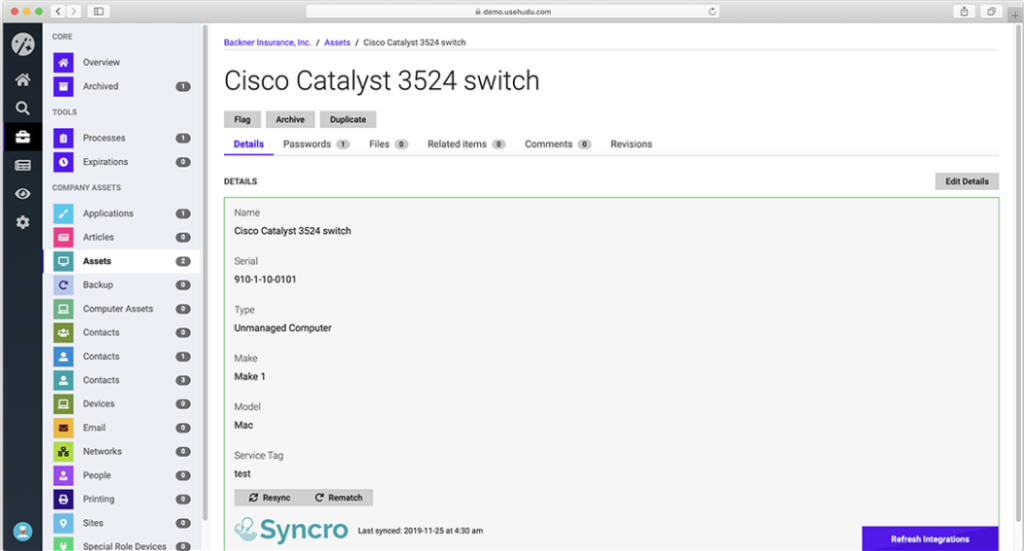This screenshot has width=1024, height=551.
Task: Click the Safari address bar
Action: (512, 11)
